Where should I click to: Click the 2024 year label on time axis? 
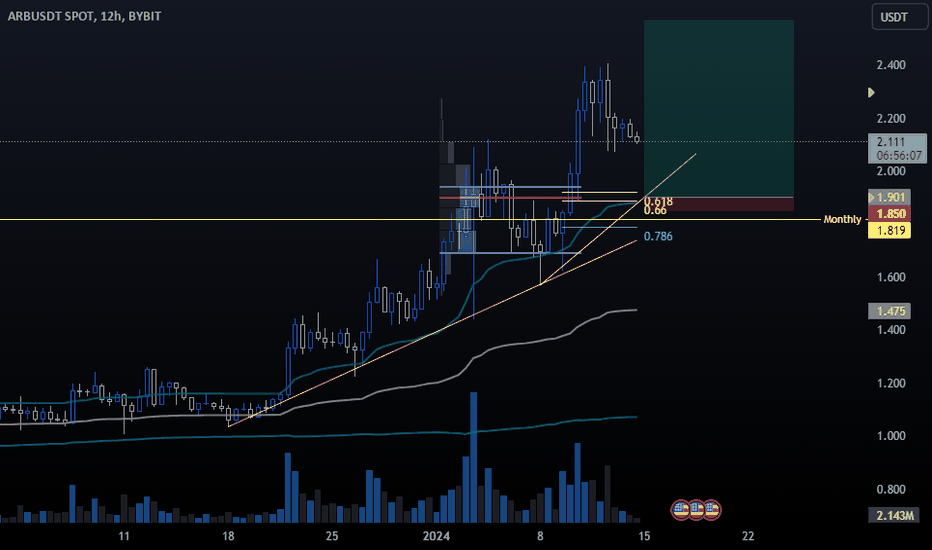(436, 536)
